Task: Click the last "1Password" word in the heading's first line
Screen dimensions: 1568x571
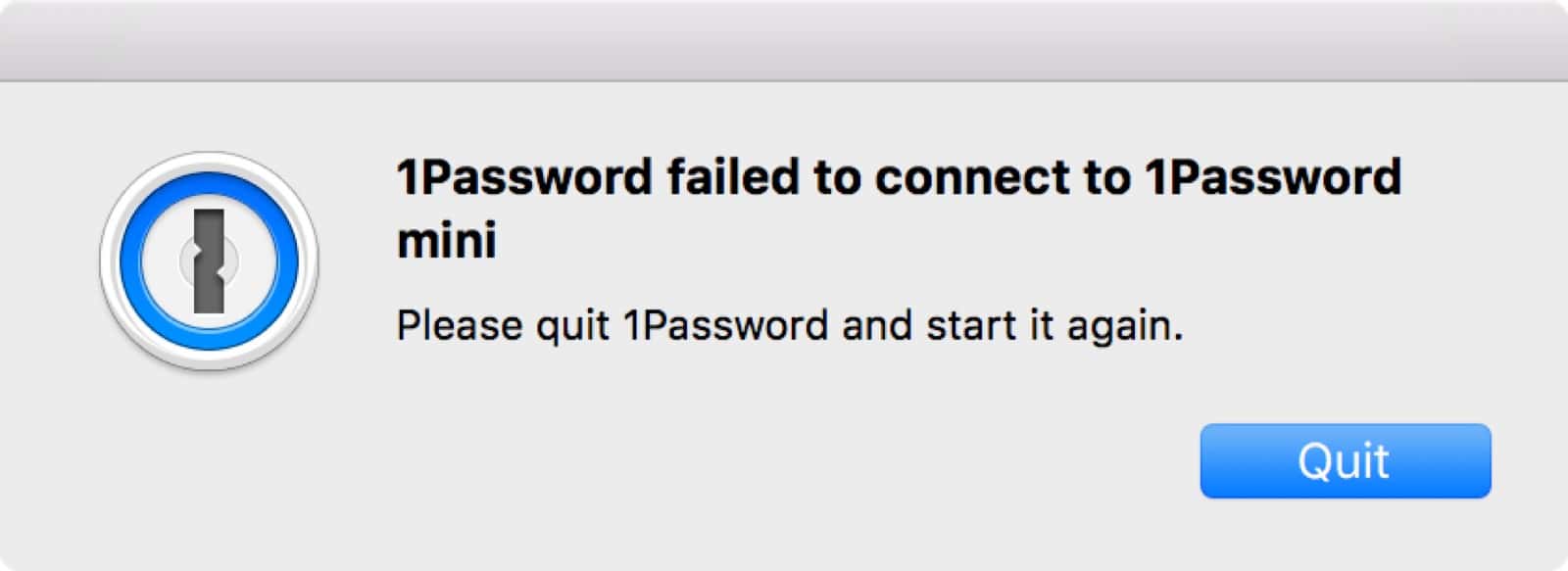Action: point(1273,177)
